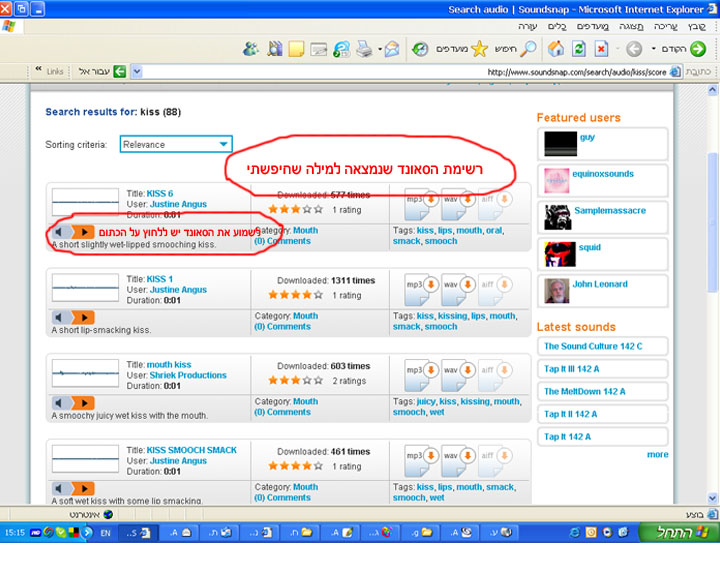Open Shriek Productions user link
The width and height of the screenshot is (720, 576).
(x=188, y=375)
